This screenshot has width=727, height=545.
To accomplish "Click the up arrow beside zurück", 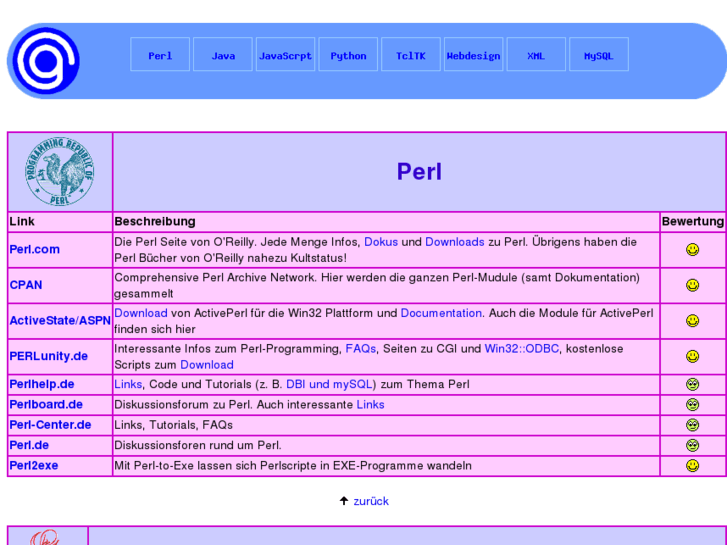I will 344,501.
